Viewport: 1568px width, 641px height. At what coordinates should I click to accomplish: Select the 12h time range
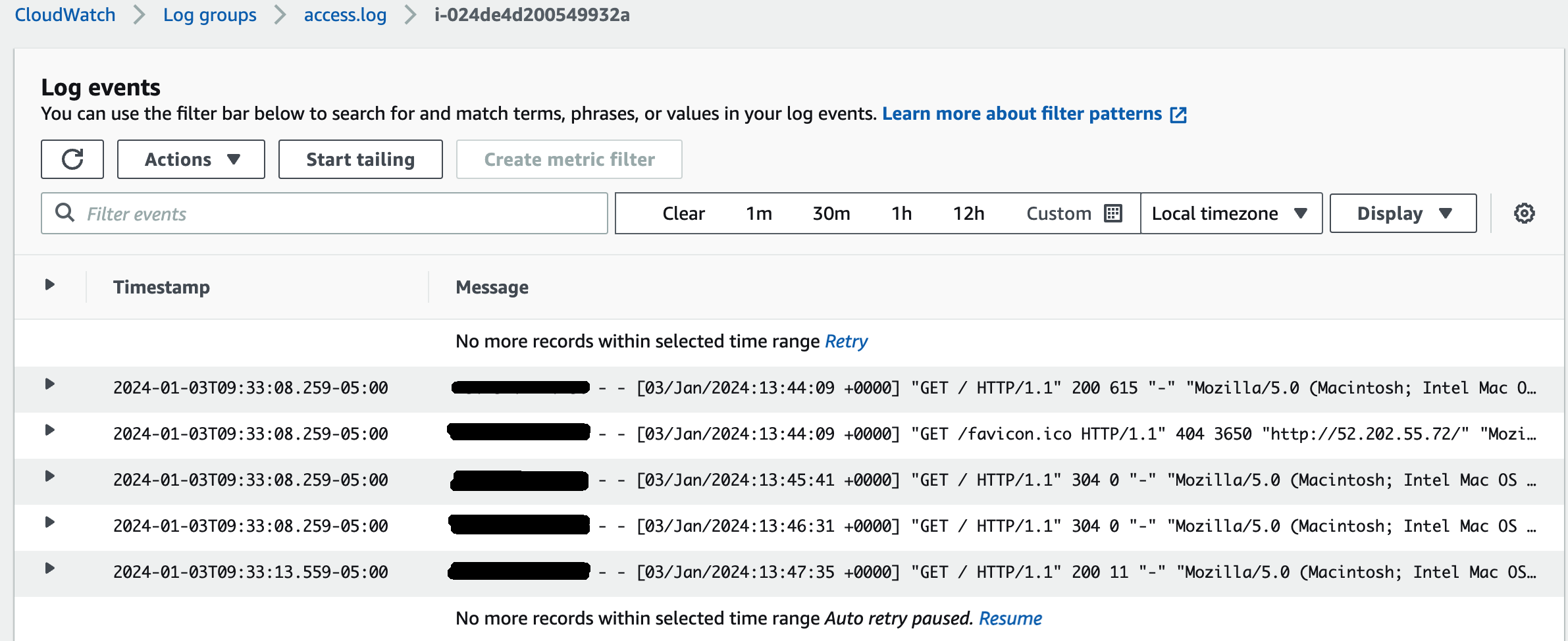tap(968, 213)
